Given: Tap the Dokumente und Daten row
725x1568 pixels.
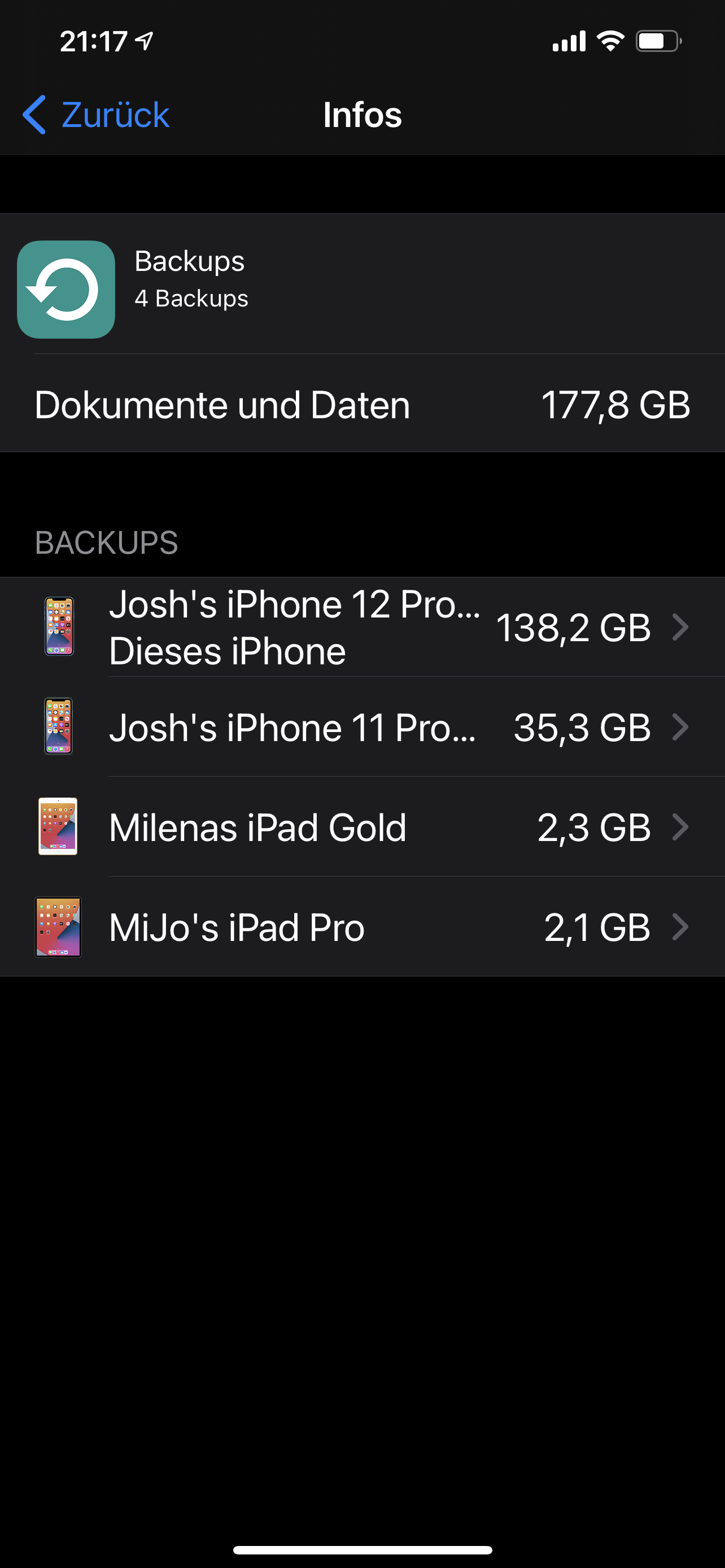Looking at the screenshot, I should (362, 404).
